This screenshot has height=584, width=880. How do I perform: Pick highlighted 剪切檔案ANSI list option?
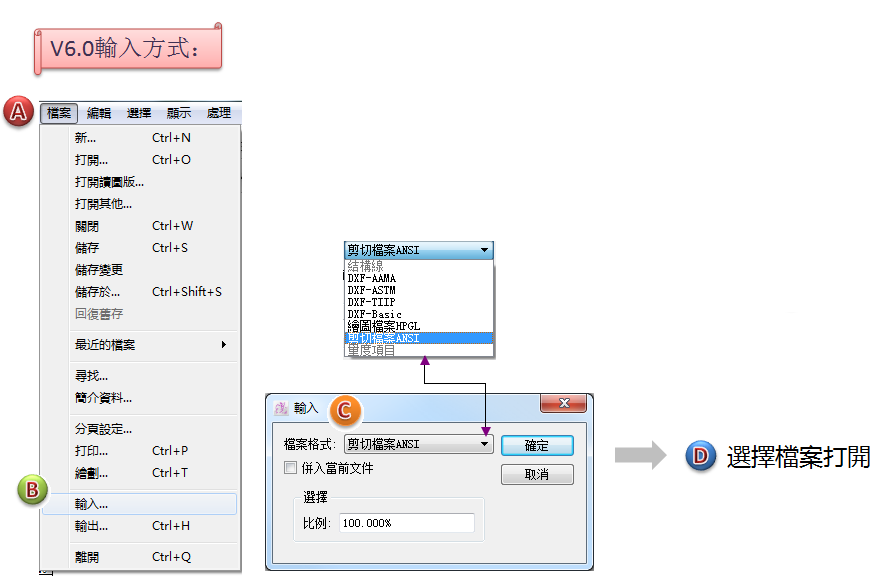419,338
